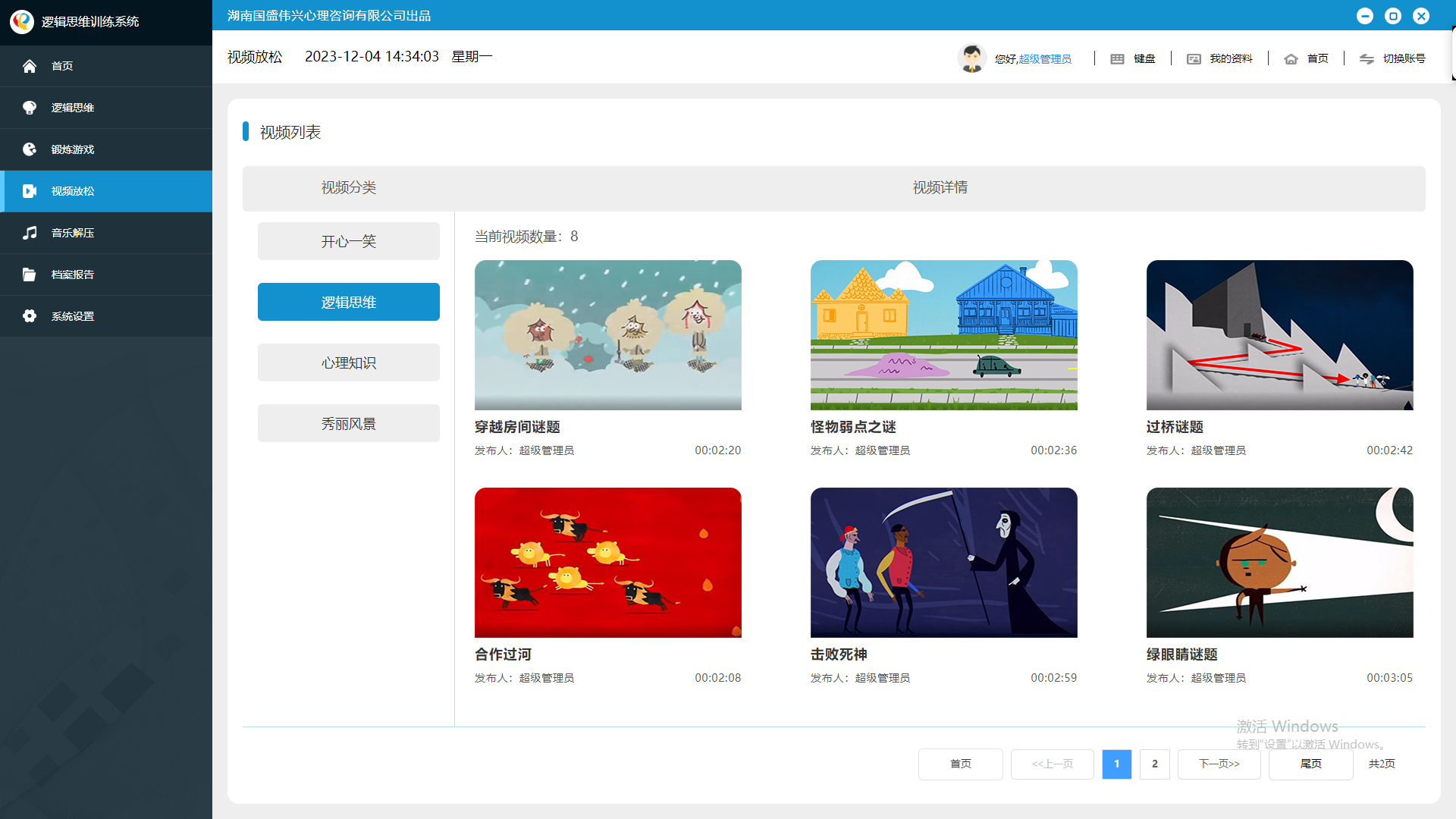Click the 下一页 next page button
Viewport: 1456px width, 819px height.
(1219, 764)
